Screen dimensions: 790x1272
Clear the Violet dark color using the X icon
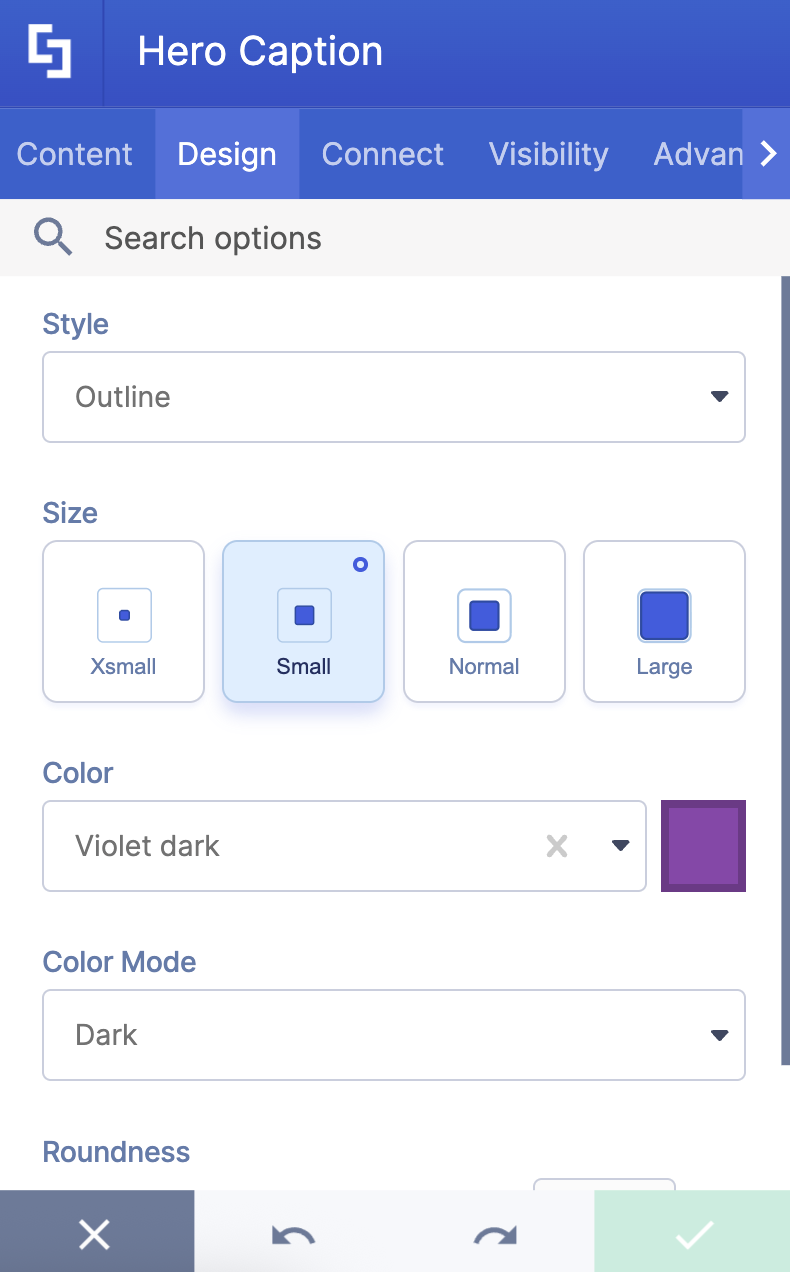click(x=557, y=846)
